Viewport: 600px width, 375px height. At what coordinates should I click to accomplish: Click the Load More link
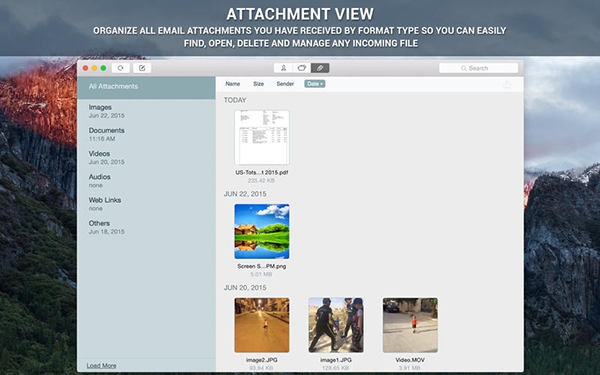101,366
